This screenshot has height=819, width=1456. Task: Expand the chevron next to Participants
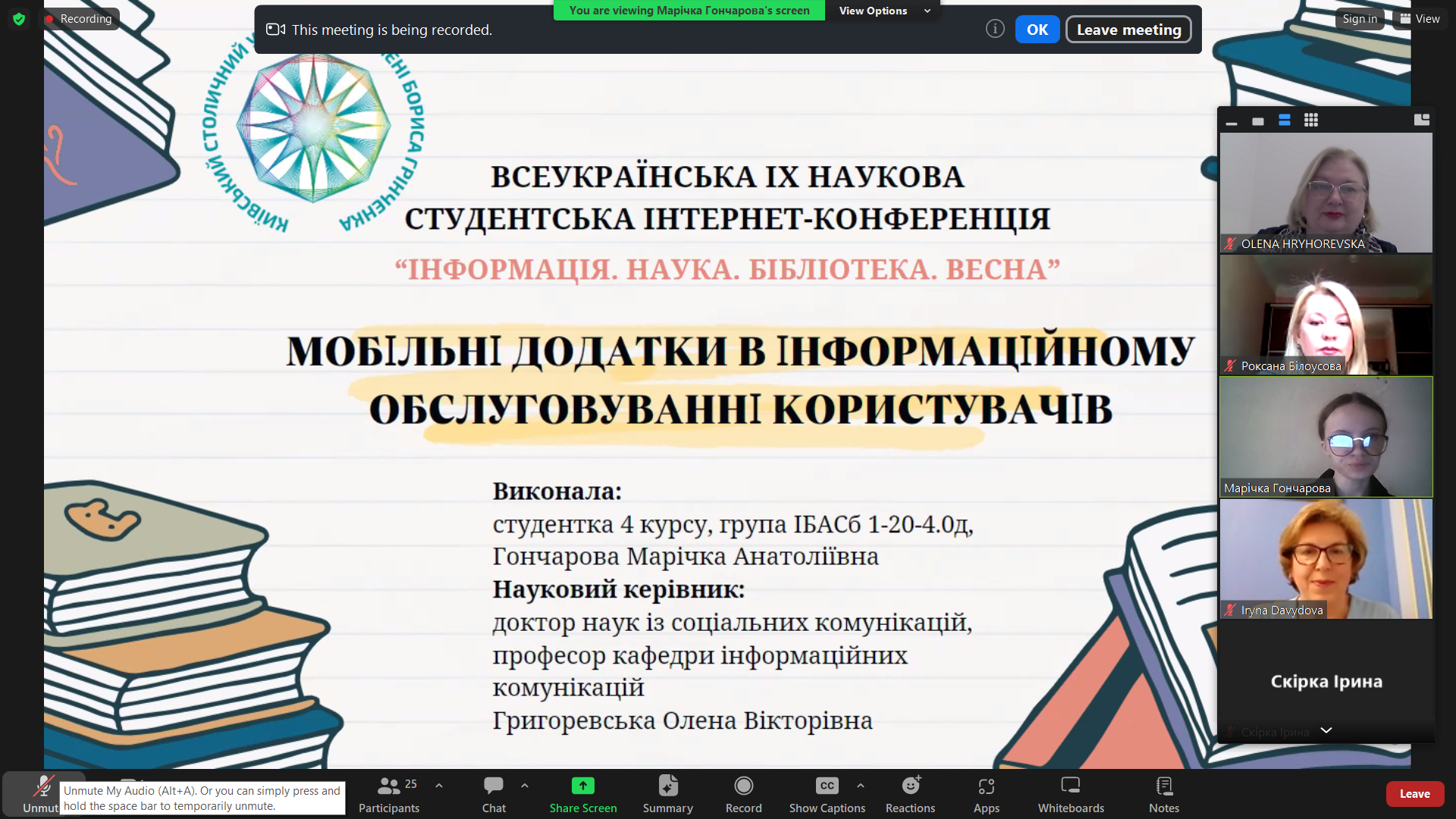point(439,786)
